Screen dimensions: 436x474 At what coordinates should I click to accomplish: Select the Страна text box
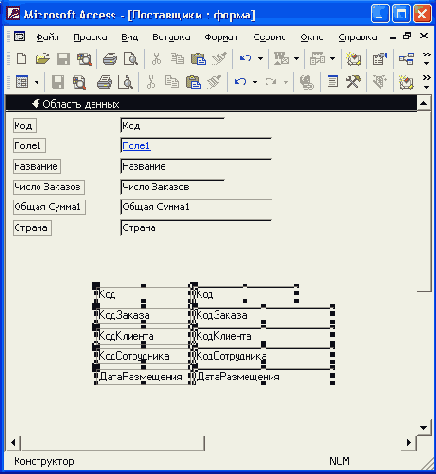tap(196, 228)
